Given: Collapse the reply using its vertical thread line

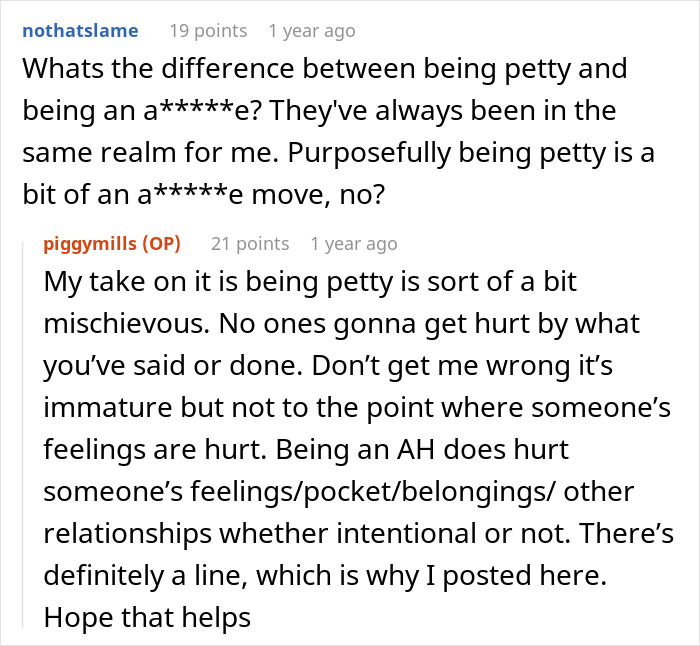Looking at the screenshot, I should (x=24, y=430).
